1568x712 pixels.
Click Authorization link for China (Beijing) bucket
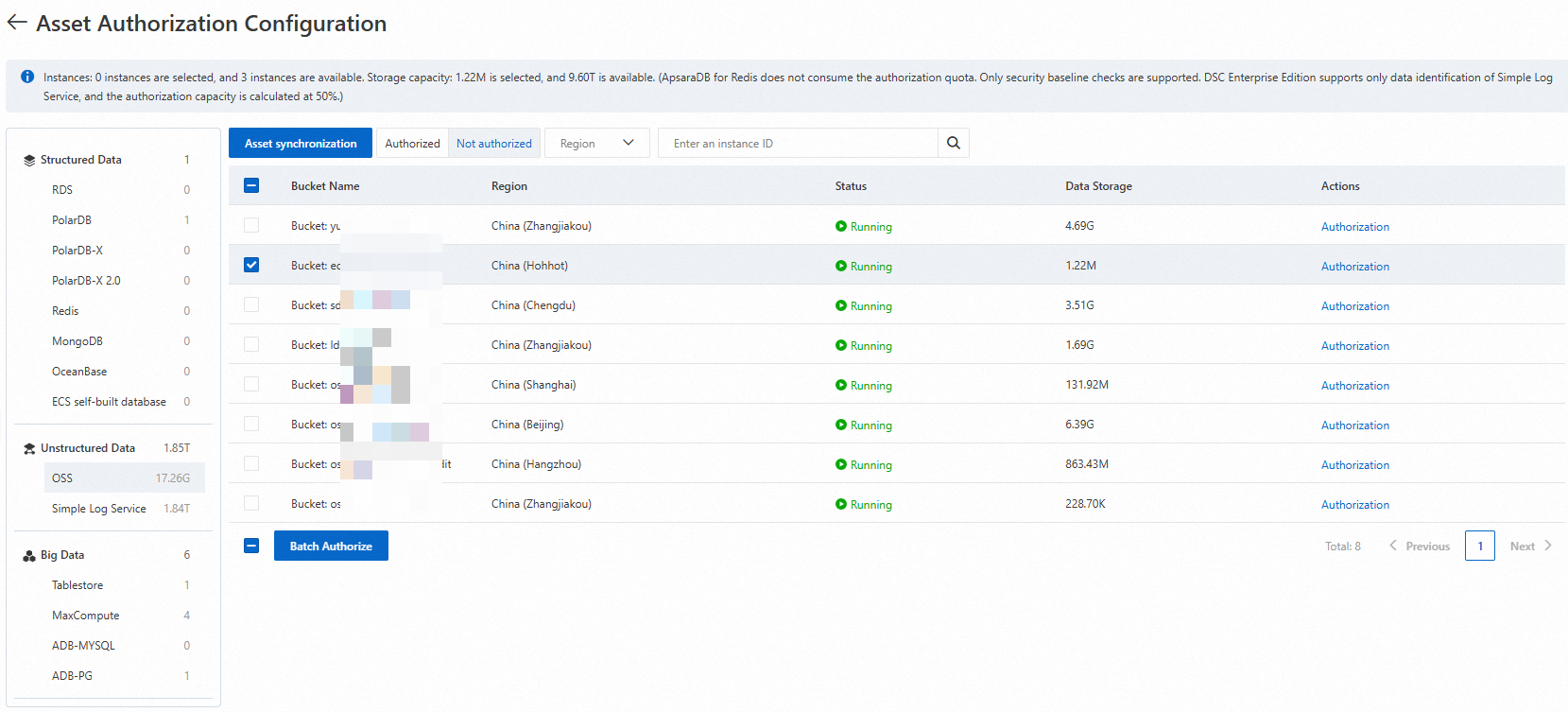click(1354, 425)
